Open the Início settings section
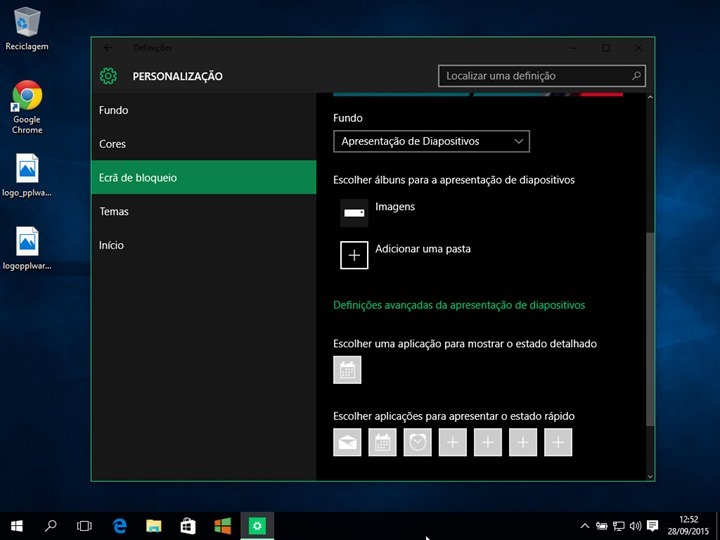Viewport: 720px width, 540px height. [x=204, y=245]
